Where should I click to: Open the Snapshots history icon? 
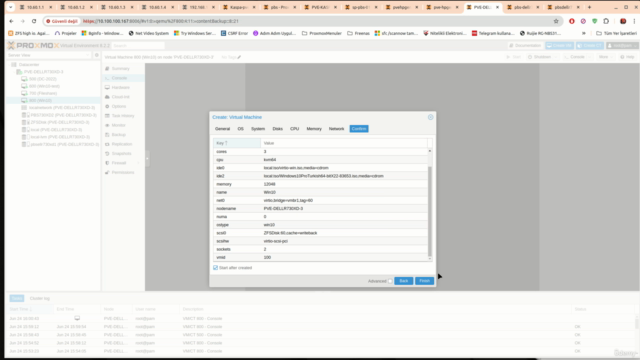(107, 153)
